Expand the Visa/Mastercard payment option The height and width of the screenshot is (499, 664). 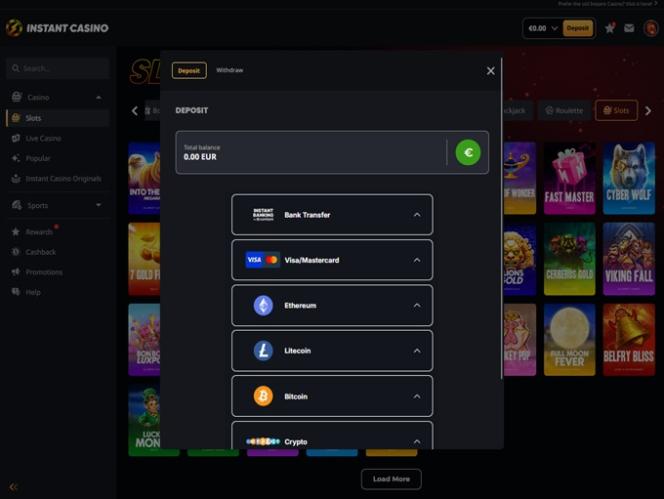332,260
